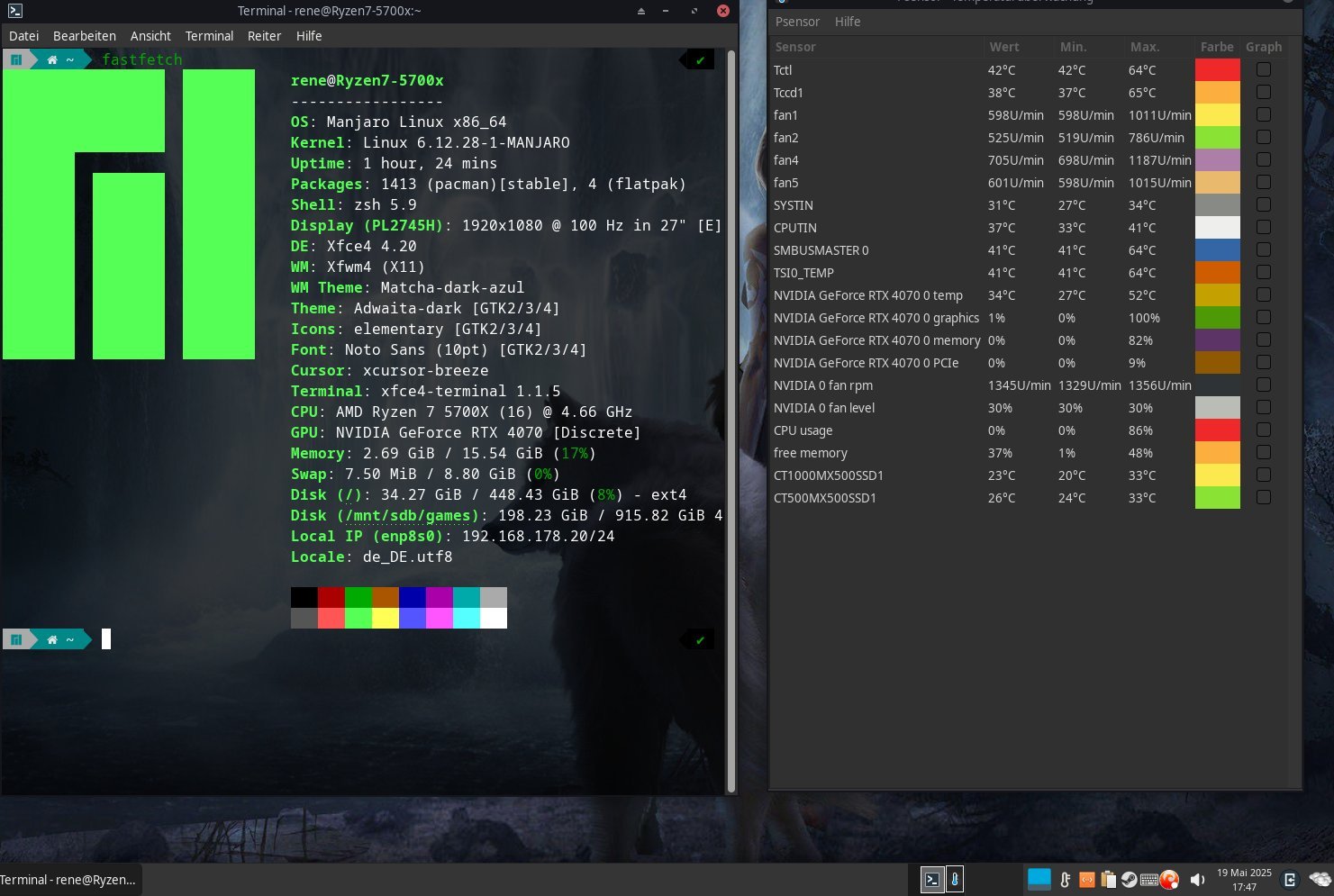Click the purple color swatch for fan4
The image size is (1334, 896).
tap(1218, 159)
